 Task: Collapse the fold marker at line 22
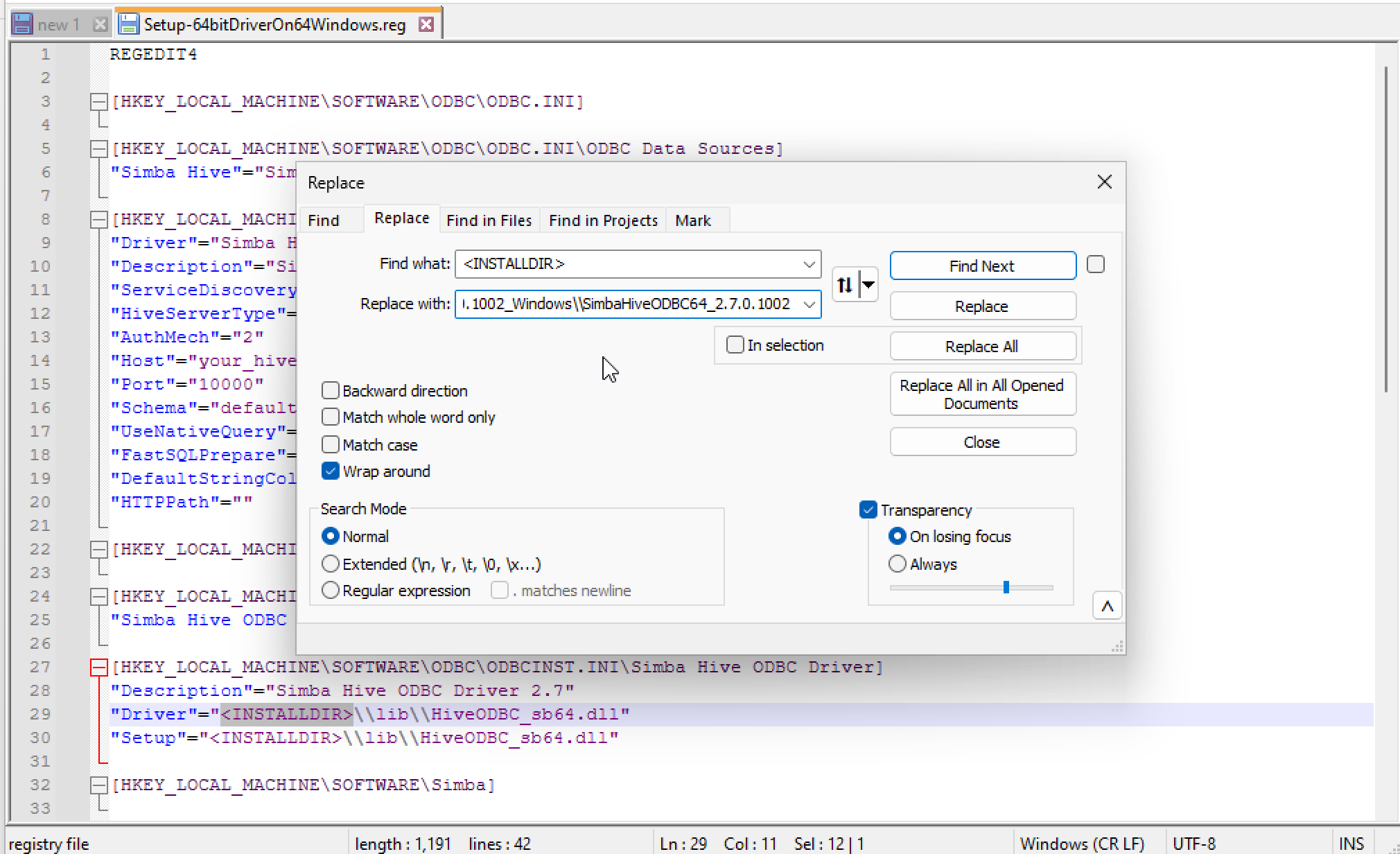click(99, 550)
